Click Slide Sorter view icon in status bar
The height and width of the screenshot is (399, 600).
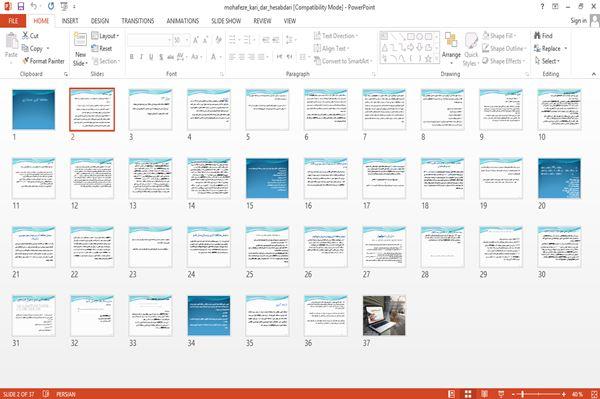(468, 394)
